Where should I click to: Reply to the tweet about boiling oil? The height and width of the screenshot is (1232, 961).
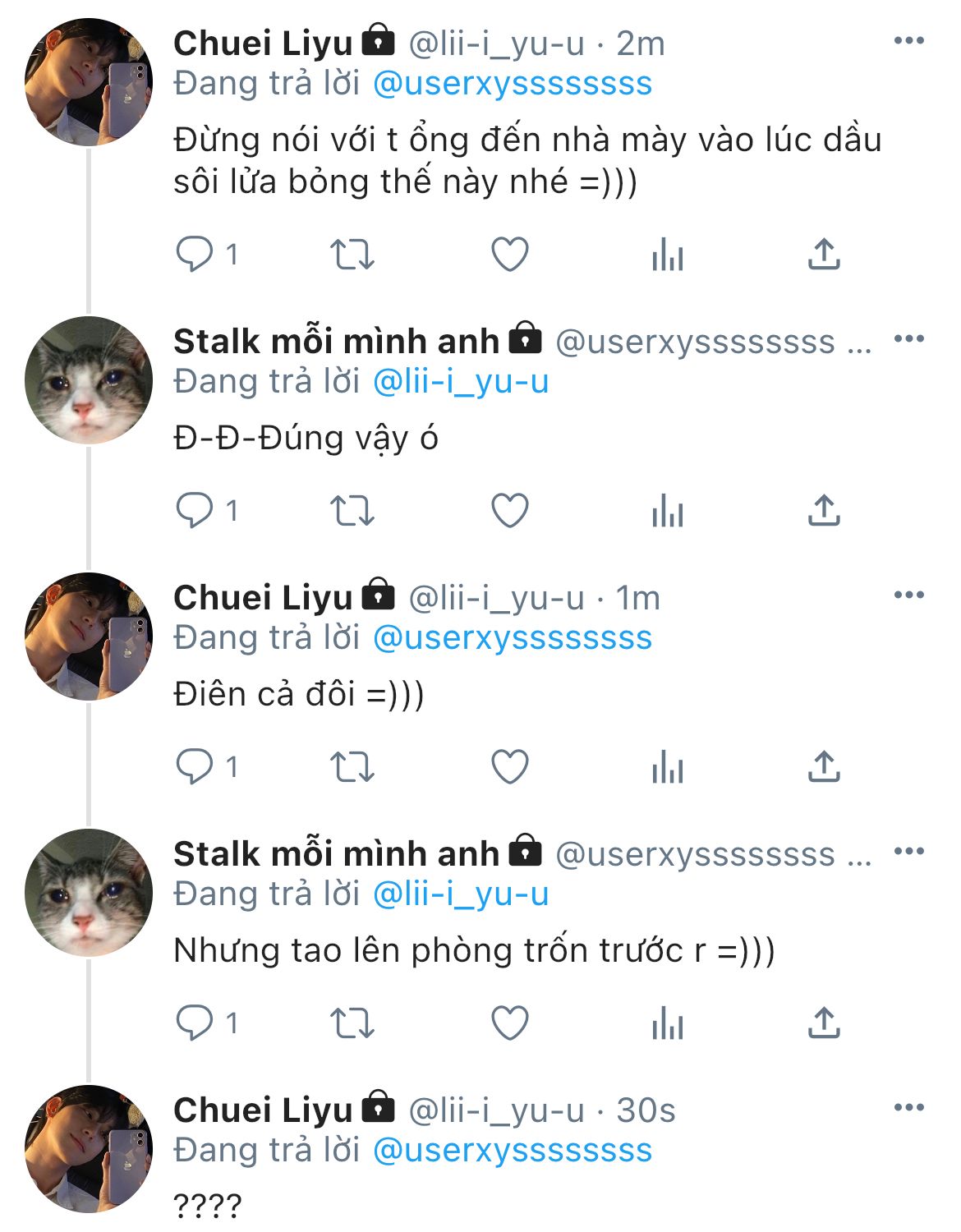(195, 255)
